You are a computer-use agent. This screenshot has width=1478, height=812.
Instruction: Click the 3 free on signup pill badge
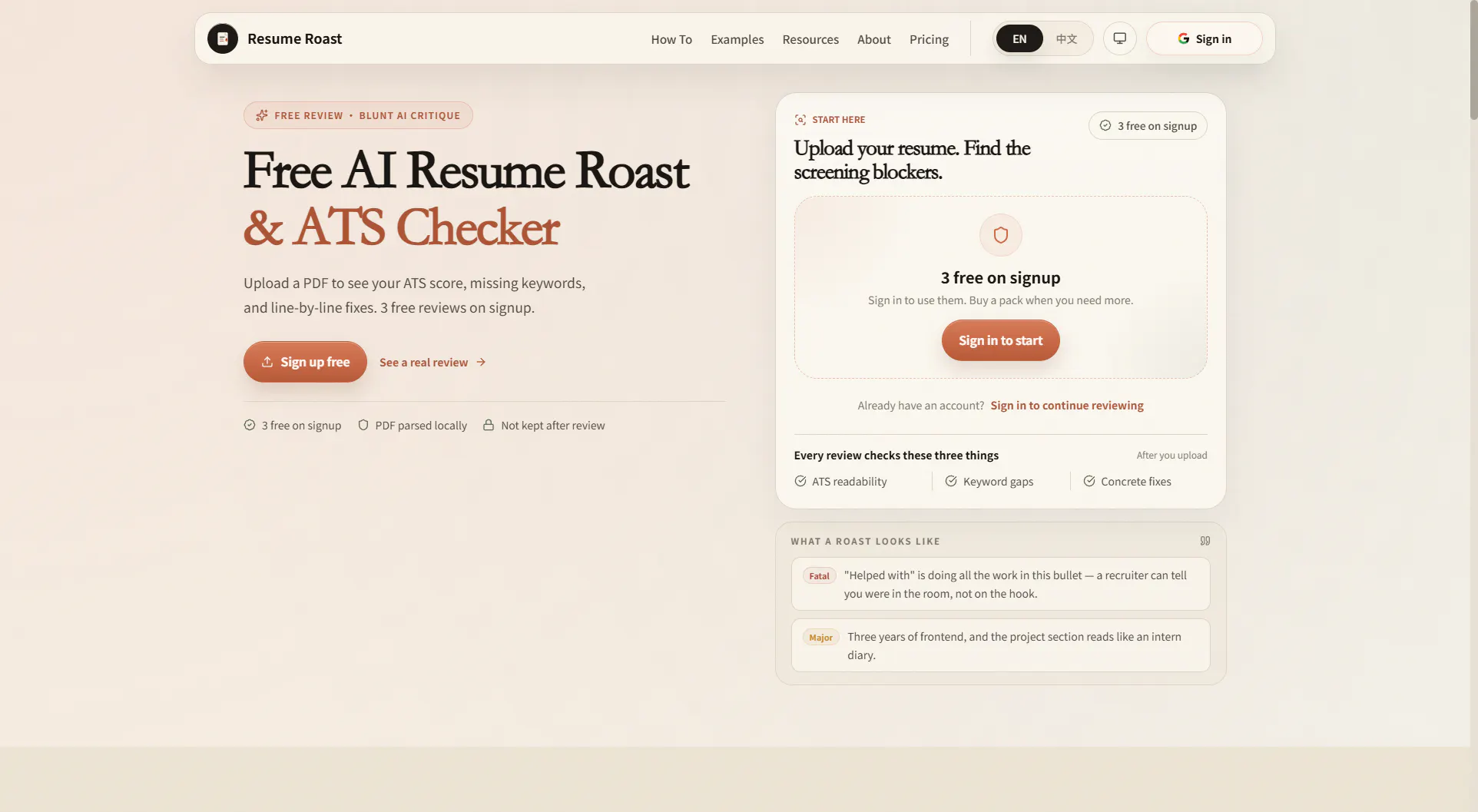click(x=1148, y=126)
